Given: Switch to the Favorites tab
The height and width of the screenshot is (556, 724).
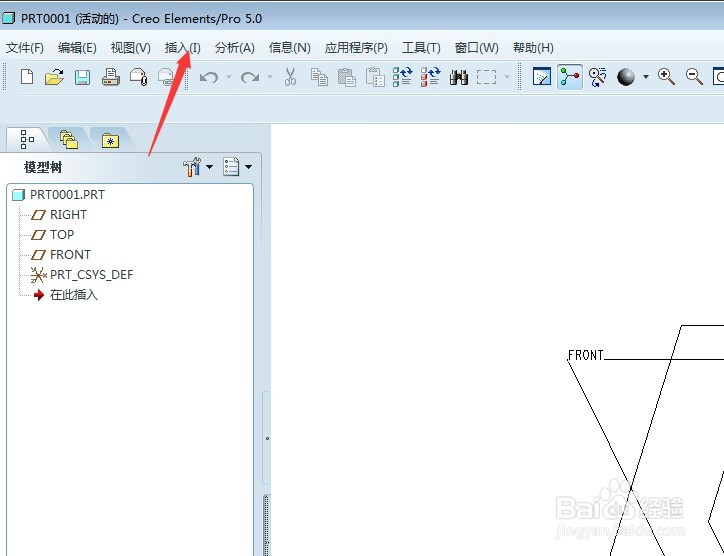Looking at the screenshot, I should coord(110,140).
